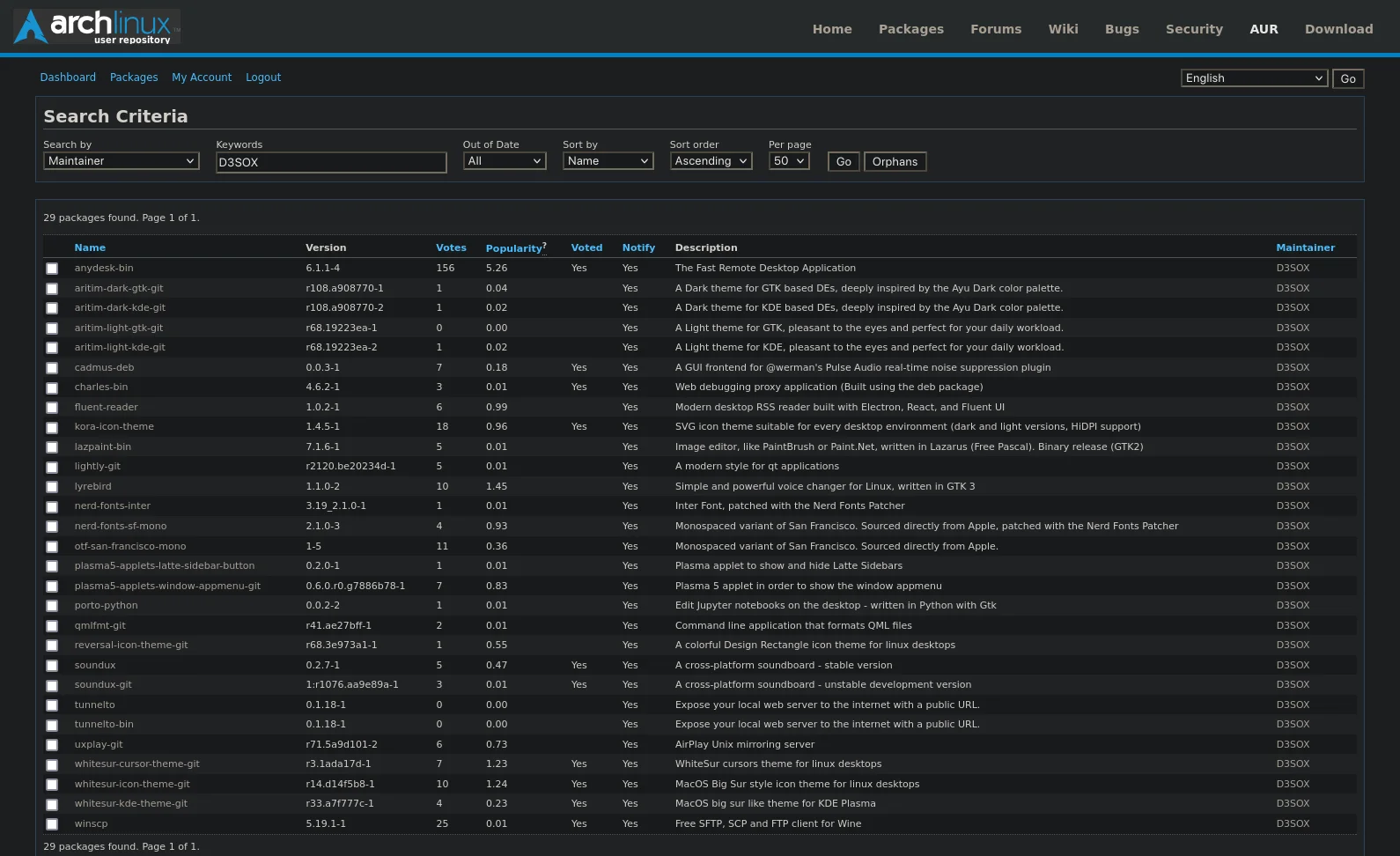Open the English language selector

1255,78
